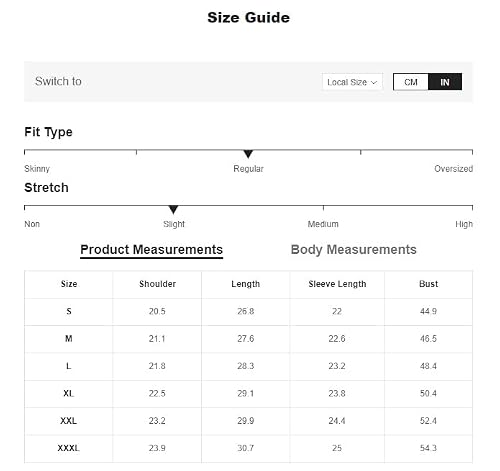Click the Oversized end of Fit Type scale
The height and width of the screenshot is (471, 500).
pos(453,169)
